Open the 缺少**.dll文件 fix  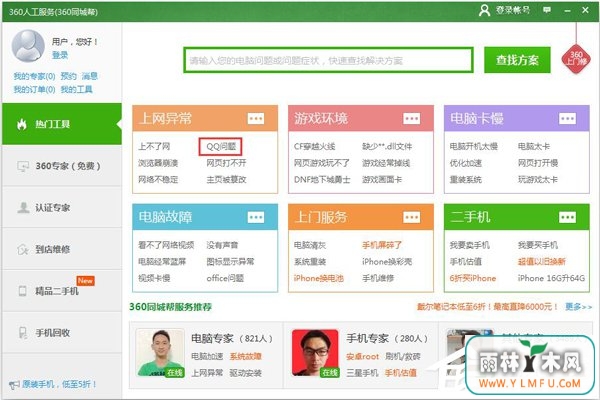(x=387, y=146)
